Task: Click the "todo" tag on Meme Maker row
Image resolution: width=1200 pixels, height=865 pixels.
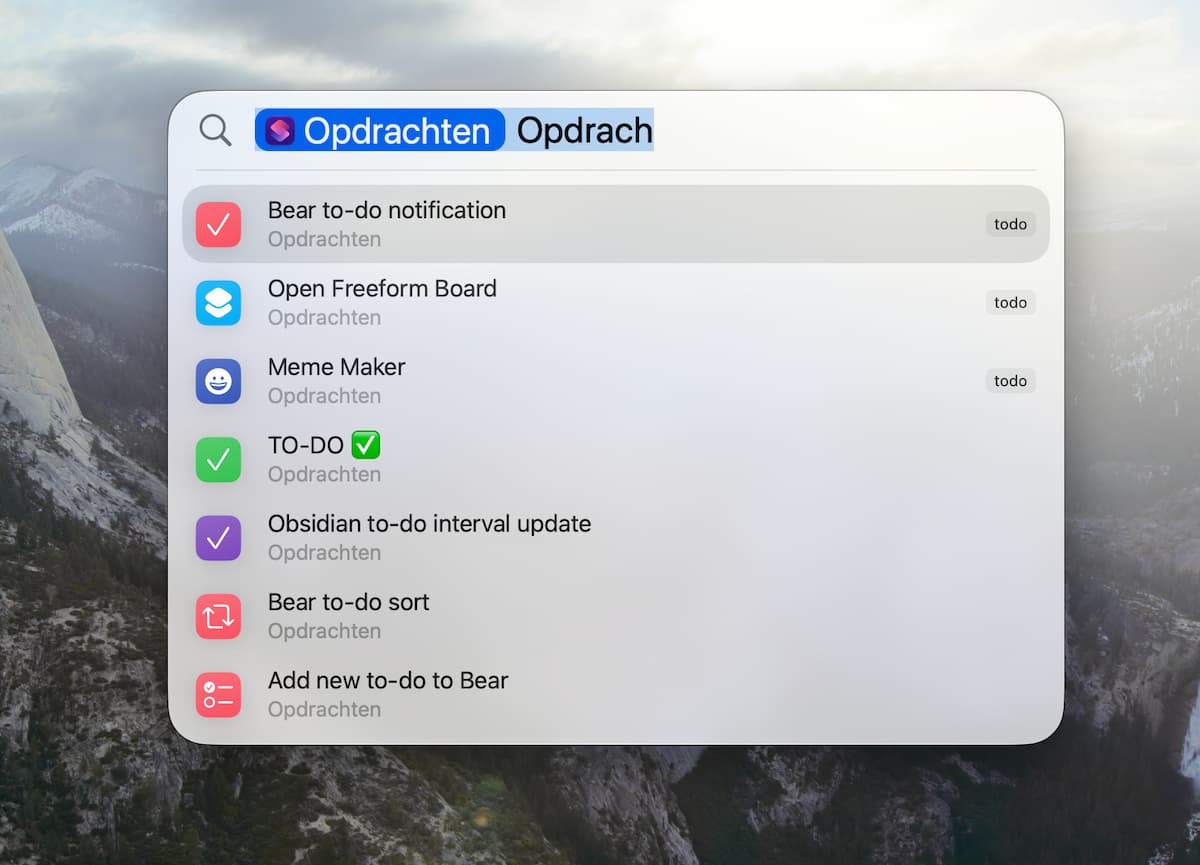Action: click(x=1011, y=381)
